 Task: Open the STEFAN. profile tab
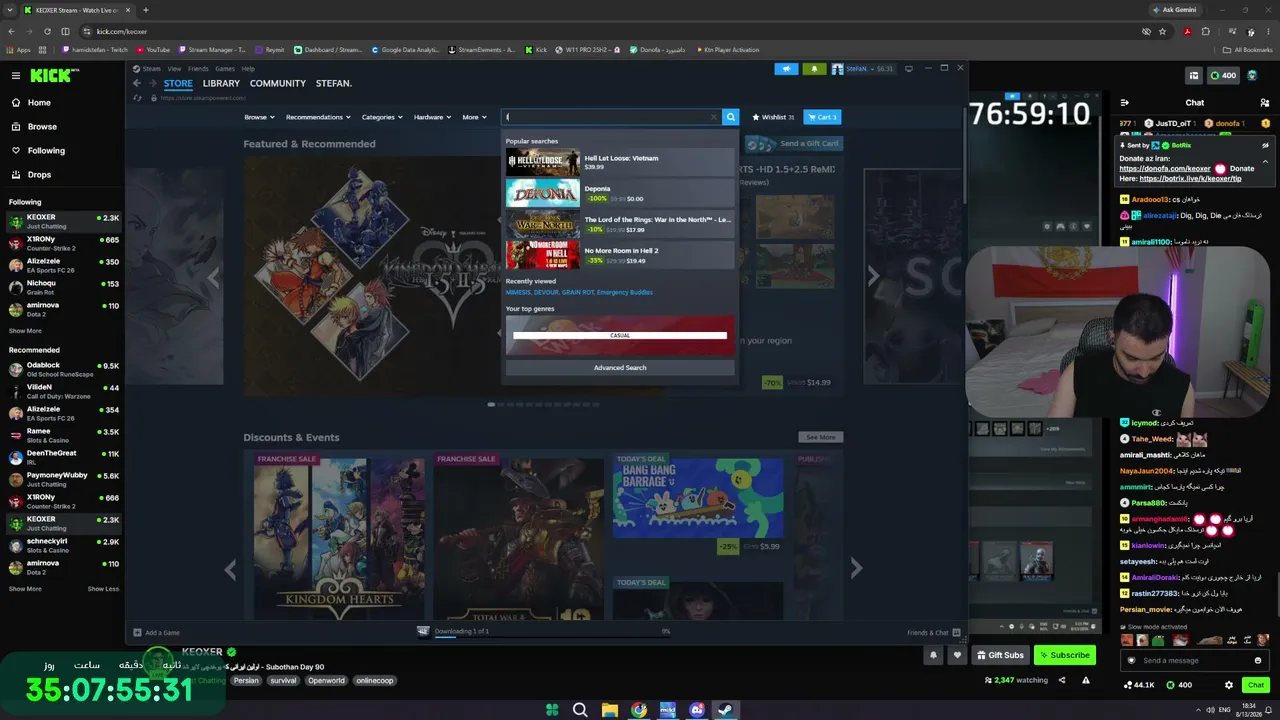[334, 83]
